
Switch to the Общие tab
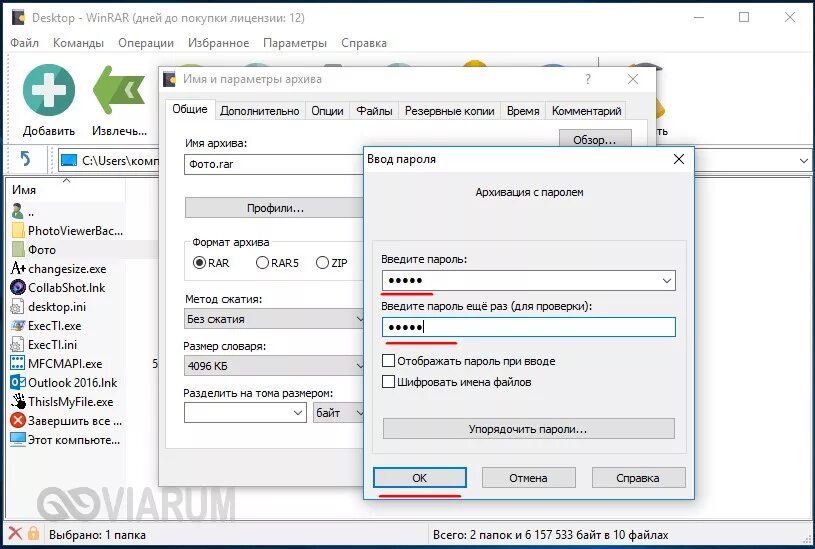190,109
